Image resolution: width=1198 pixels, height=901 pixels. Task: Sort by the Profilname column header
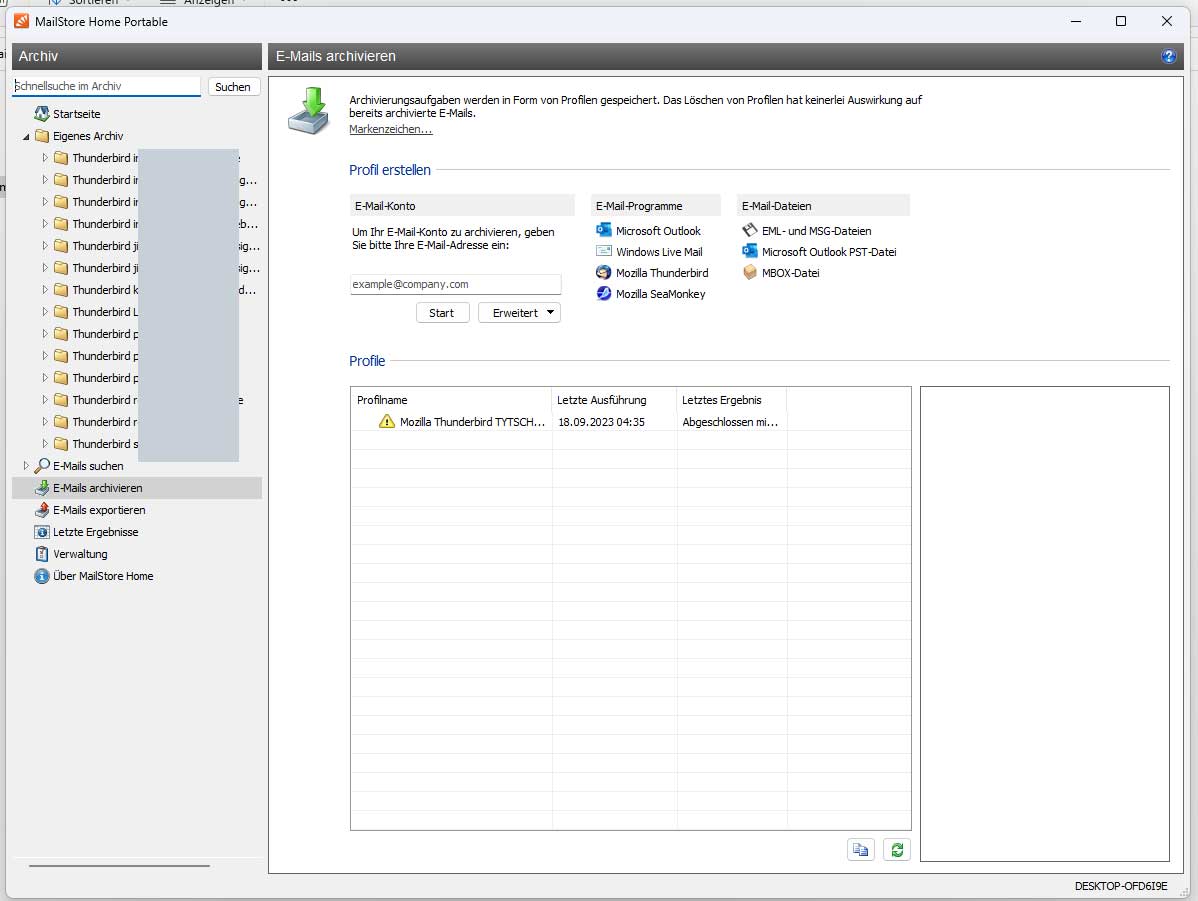452,400
